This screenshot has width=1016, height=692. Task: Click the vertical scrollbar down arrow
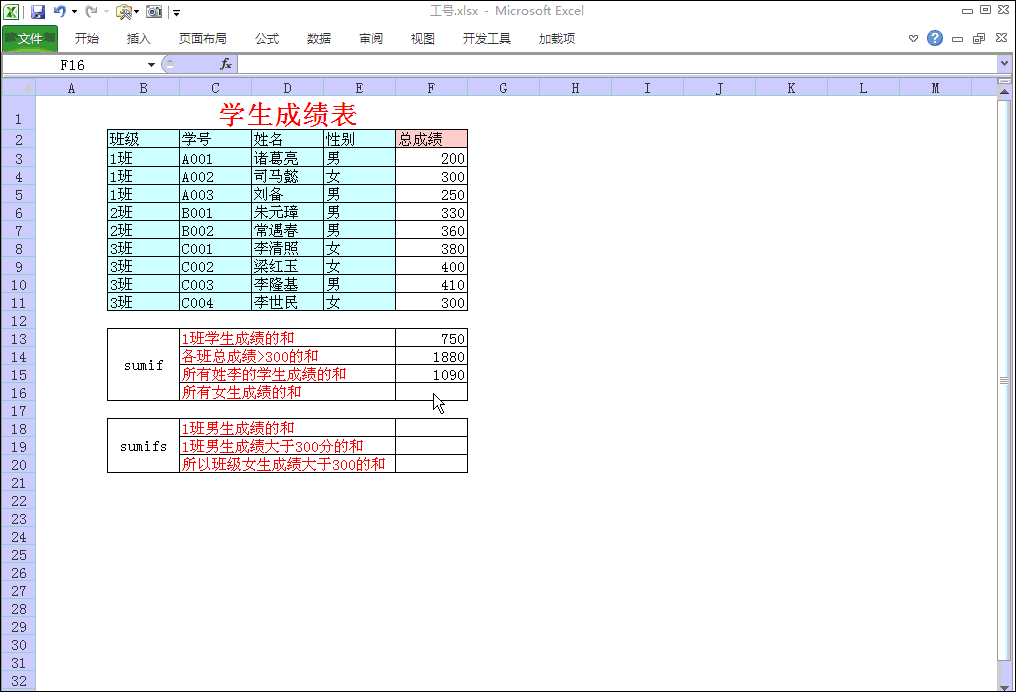point(1004,687)
